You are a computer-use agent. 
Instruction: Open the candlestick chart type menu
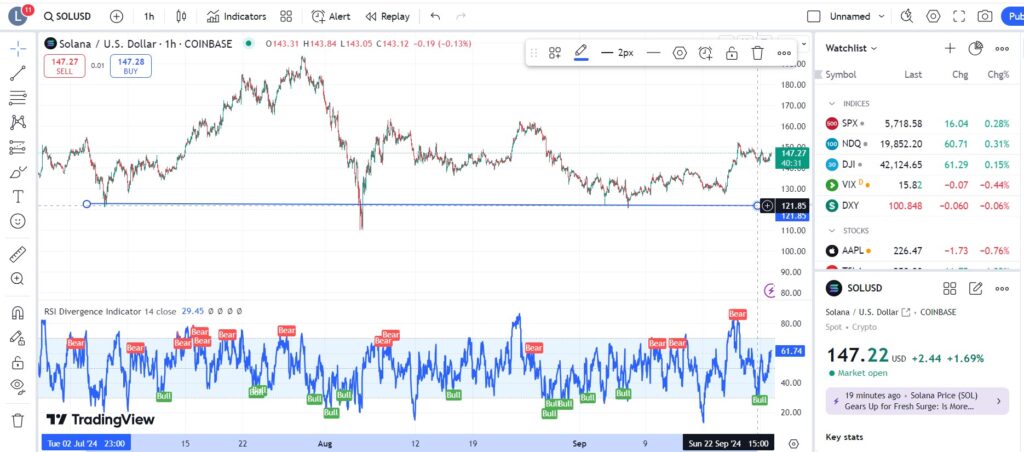click(182, 16)
